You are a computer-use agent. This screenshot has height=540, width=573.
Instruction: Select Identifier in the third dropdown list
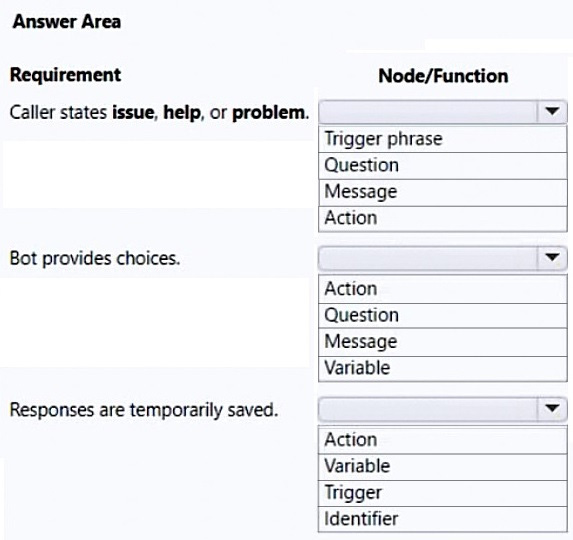[443, 519]
